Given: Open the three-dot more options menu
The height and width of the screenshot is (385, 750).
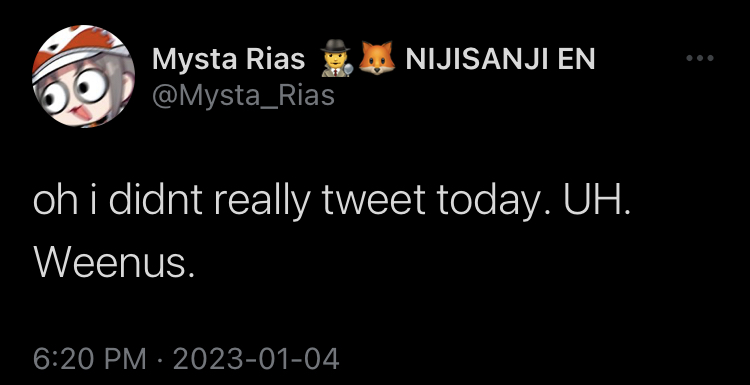Looking at the screenshot, I should click(x=699, y=58).
